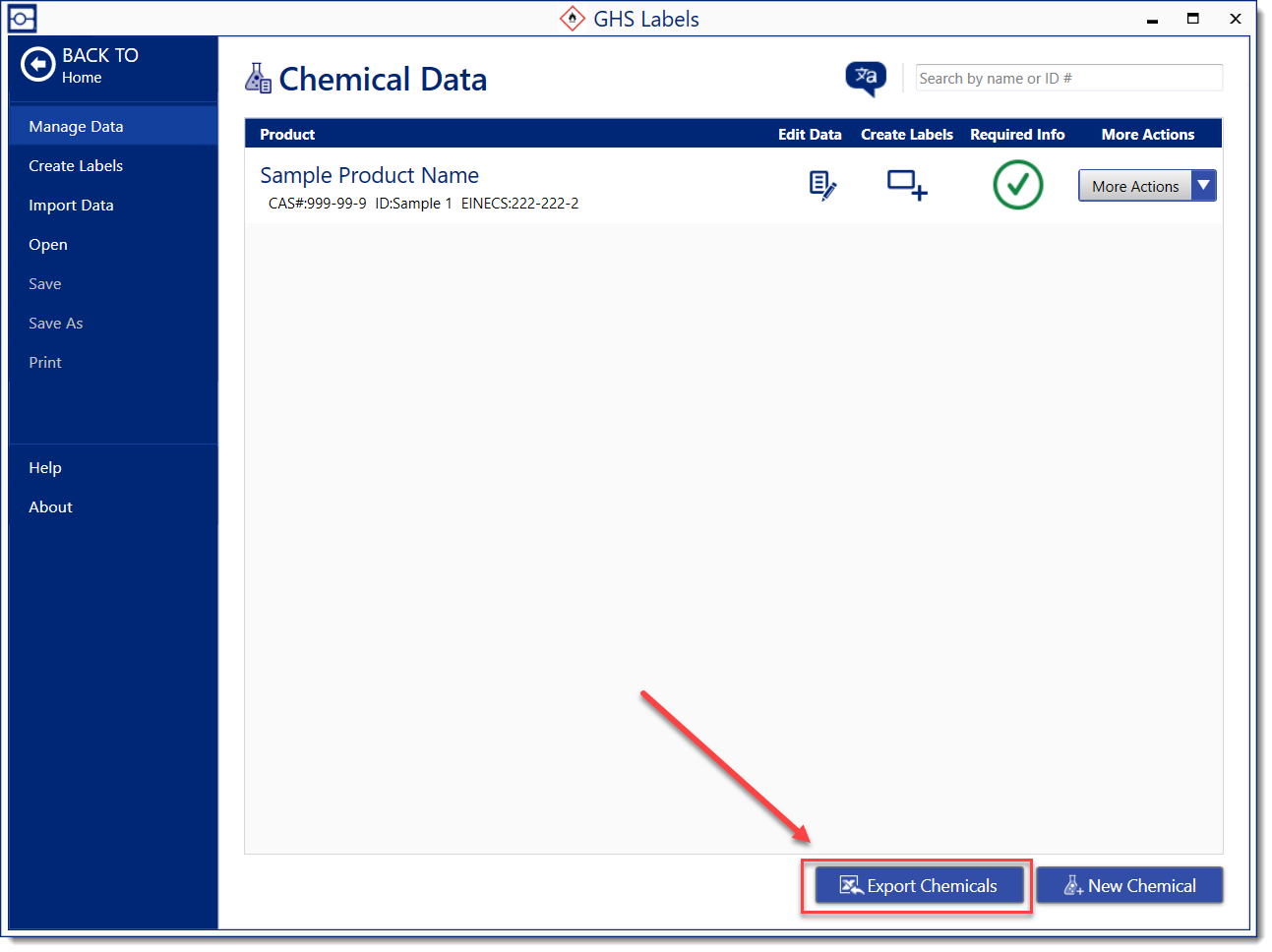Click the Back to Home arrow icon
Viewport: 1272px width, 952px height.
pos(37,65)
